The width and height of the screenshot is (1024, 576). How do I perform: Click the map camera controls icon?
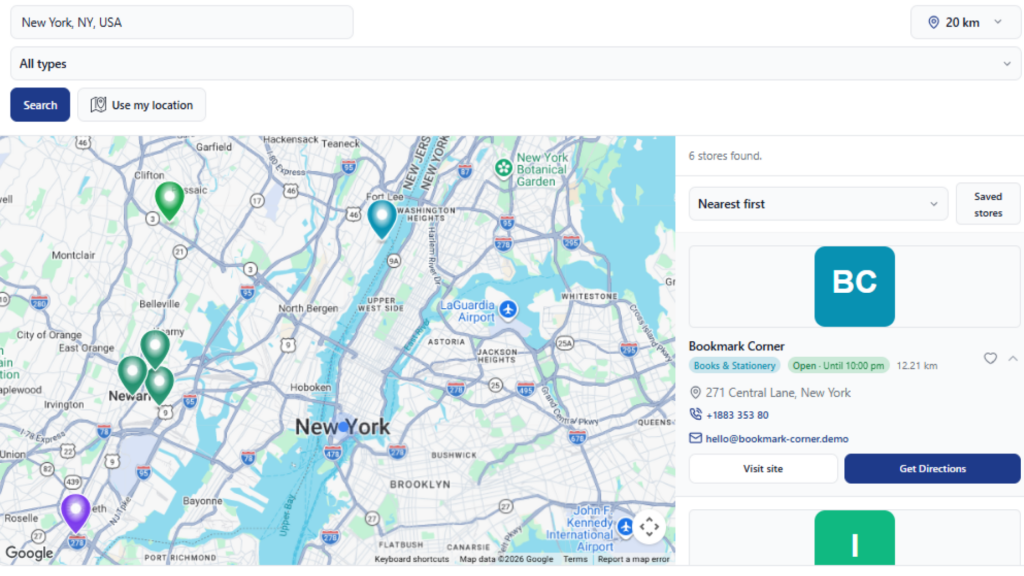(x=649, y=526)
